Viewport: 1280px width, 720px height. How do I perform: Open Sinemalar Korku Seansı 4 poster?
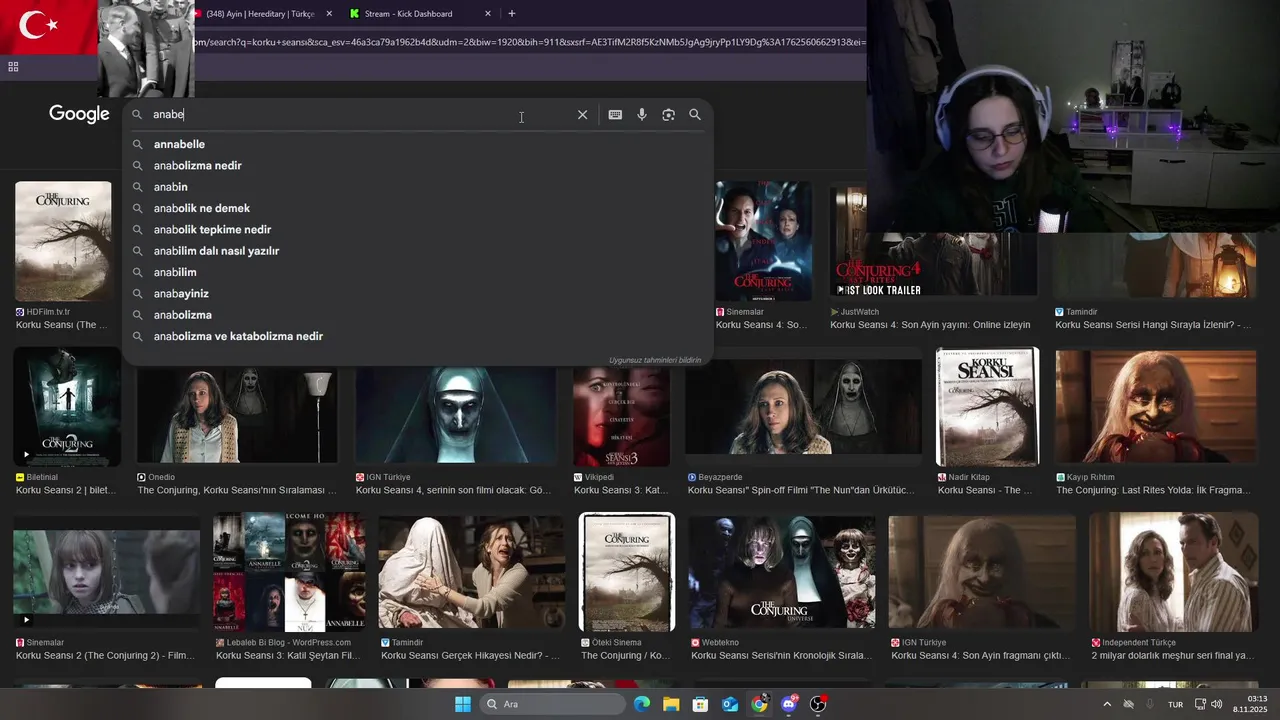pos(763,241)
